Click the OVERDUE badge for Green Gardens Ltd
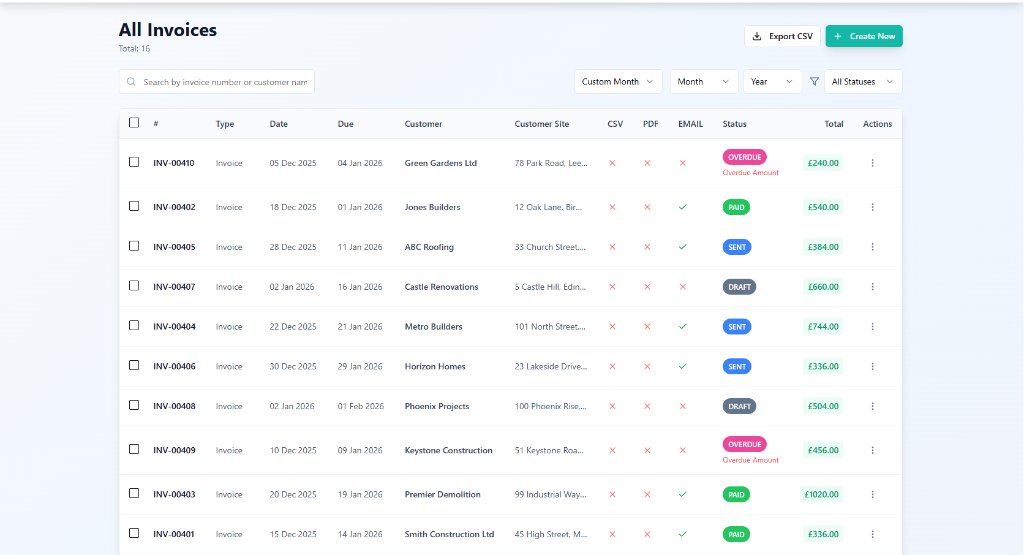 pyautogui.click(x=744, y=157)
